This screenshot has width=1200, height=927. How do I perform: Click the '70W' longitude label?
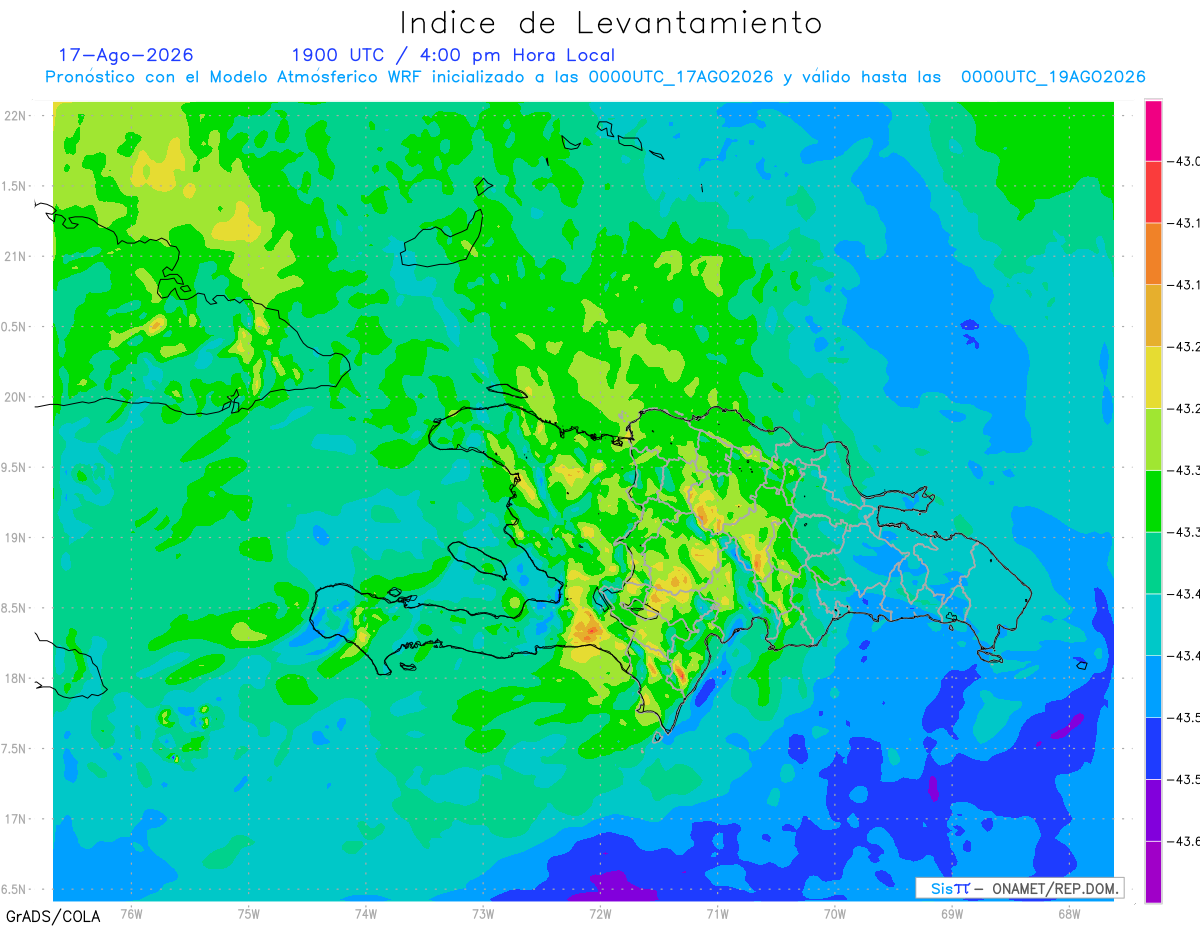(835, 912)
